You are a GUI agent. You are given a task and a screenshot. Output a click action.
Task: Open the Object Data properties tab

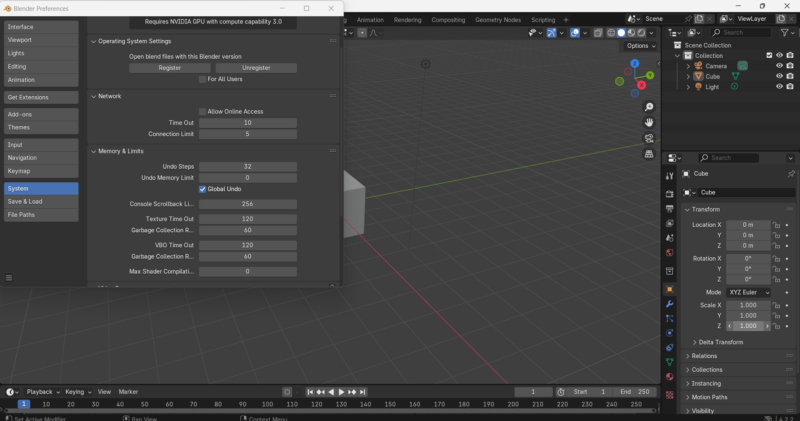669,362
